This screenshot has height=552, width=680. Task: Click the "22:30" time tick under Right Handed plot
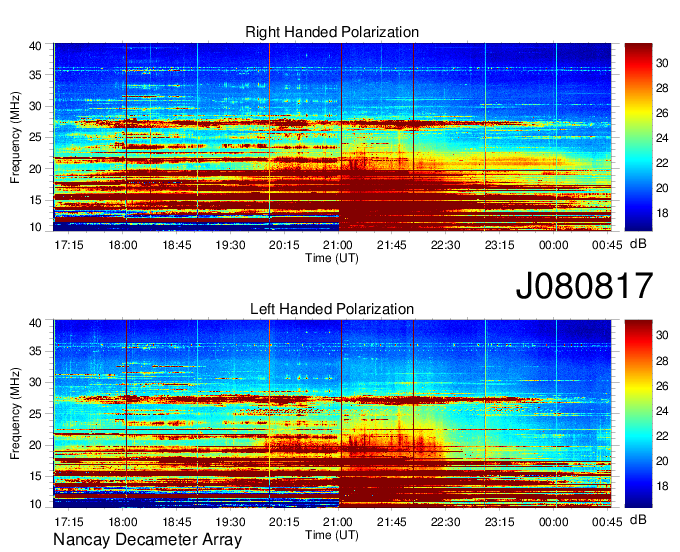pyautogui.click(x=445, y=245)
